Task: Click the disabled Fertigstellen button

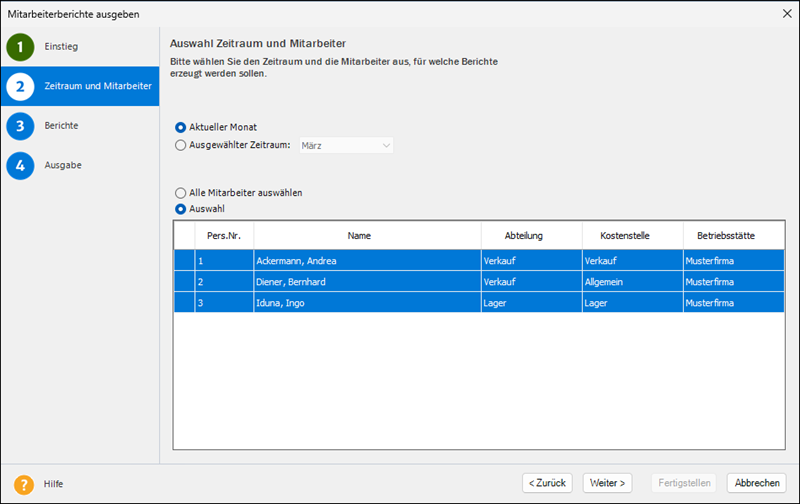Action: click(684, 483)
